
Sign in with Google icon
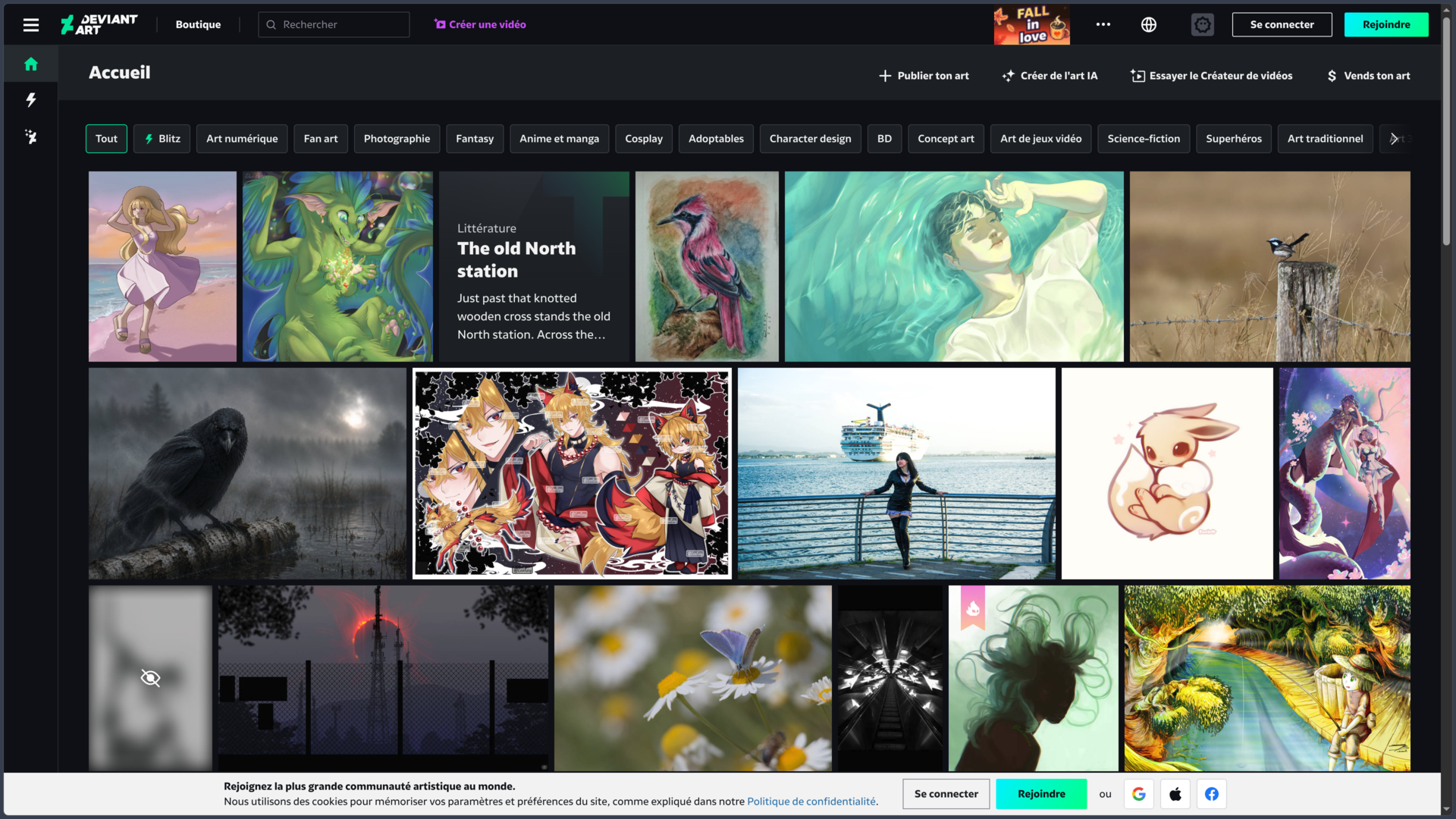[1139, 794]
